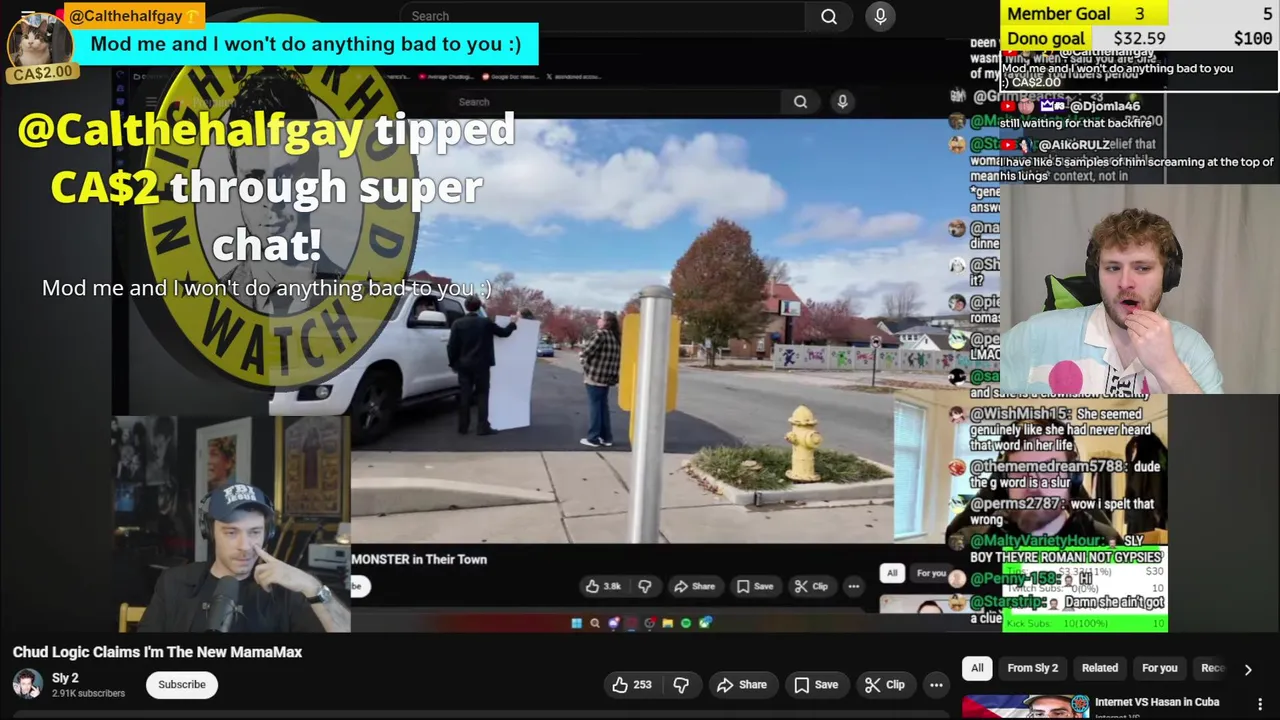Click the '$32.59' donation amount

1141,39
